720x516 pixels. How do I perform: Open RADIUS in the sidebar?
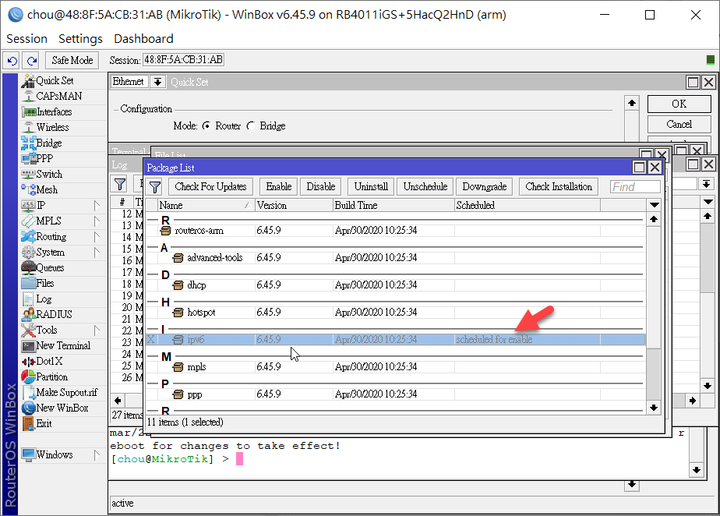tap(54, 315)
